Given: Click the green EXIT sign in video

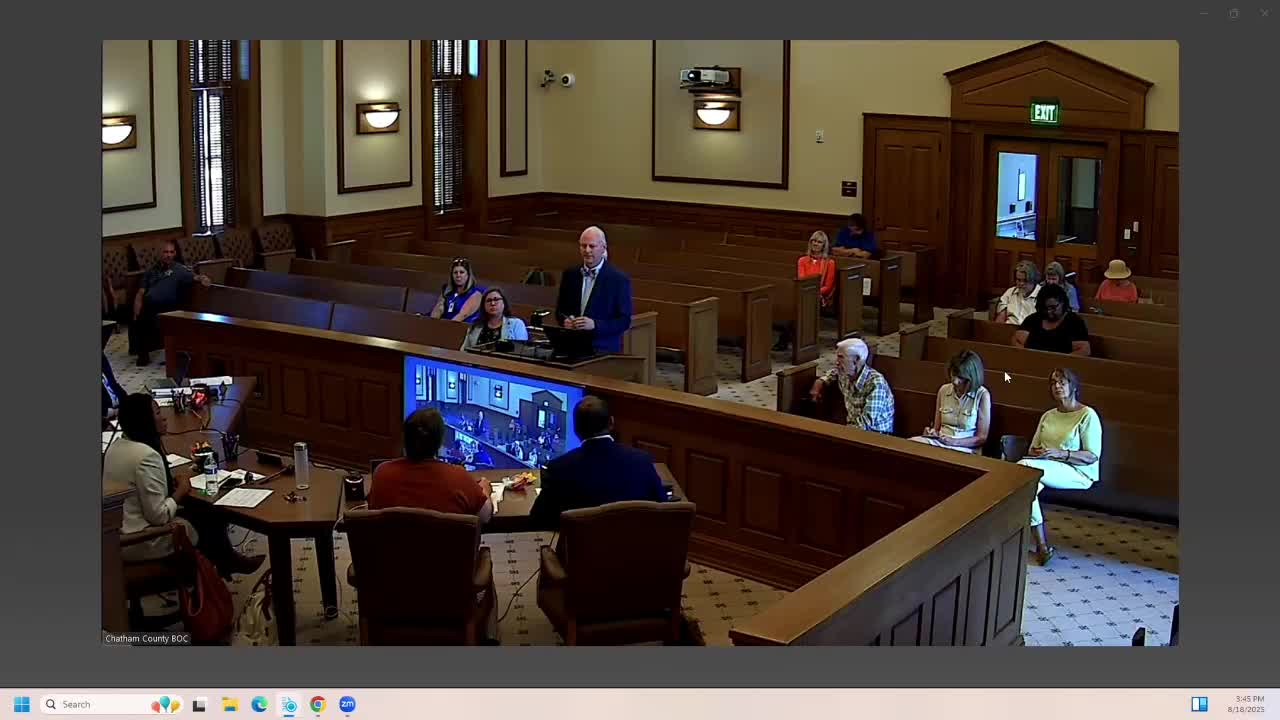Looking at the screenshot, I should (1044, 113).
